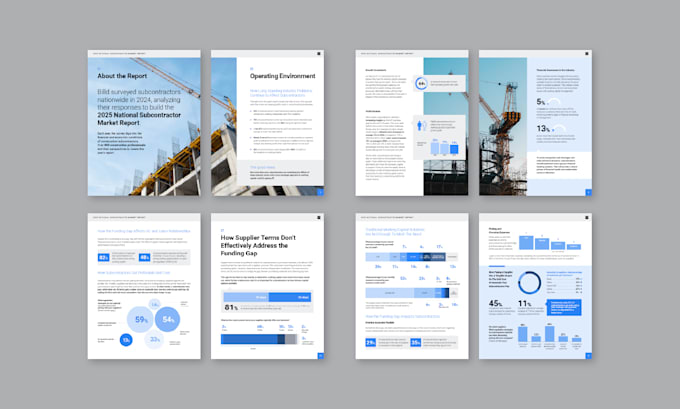Click the 5% figure on the crane page
Screen dimensions: 680x409
[541, 102]
